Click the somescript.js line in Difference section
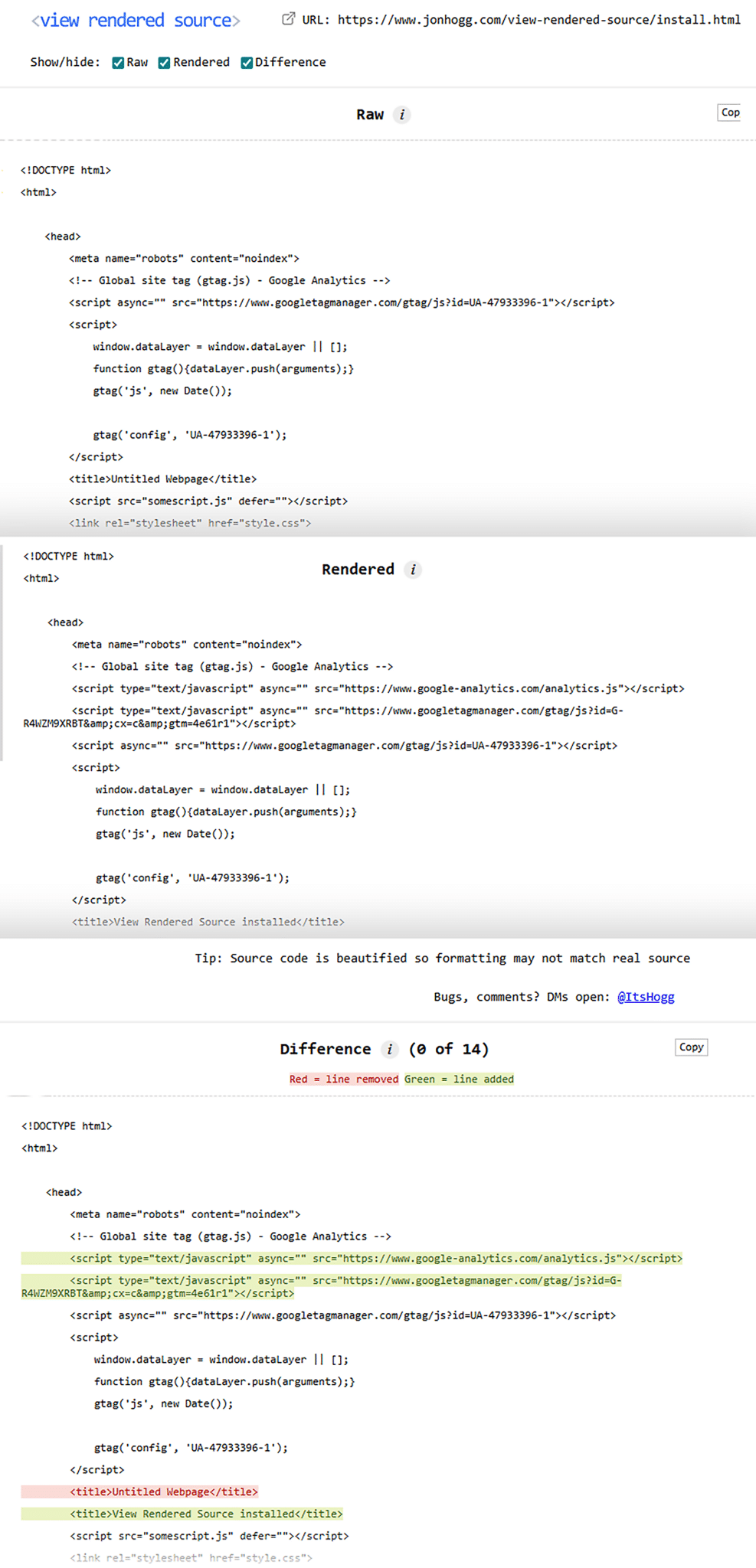Viewport: 756px width, 1568px height. pyautogui.click(x=210, y=1537)
